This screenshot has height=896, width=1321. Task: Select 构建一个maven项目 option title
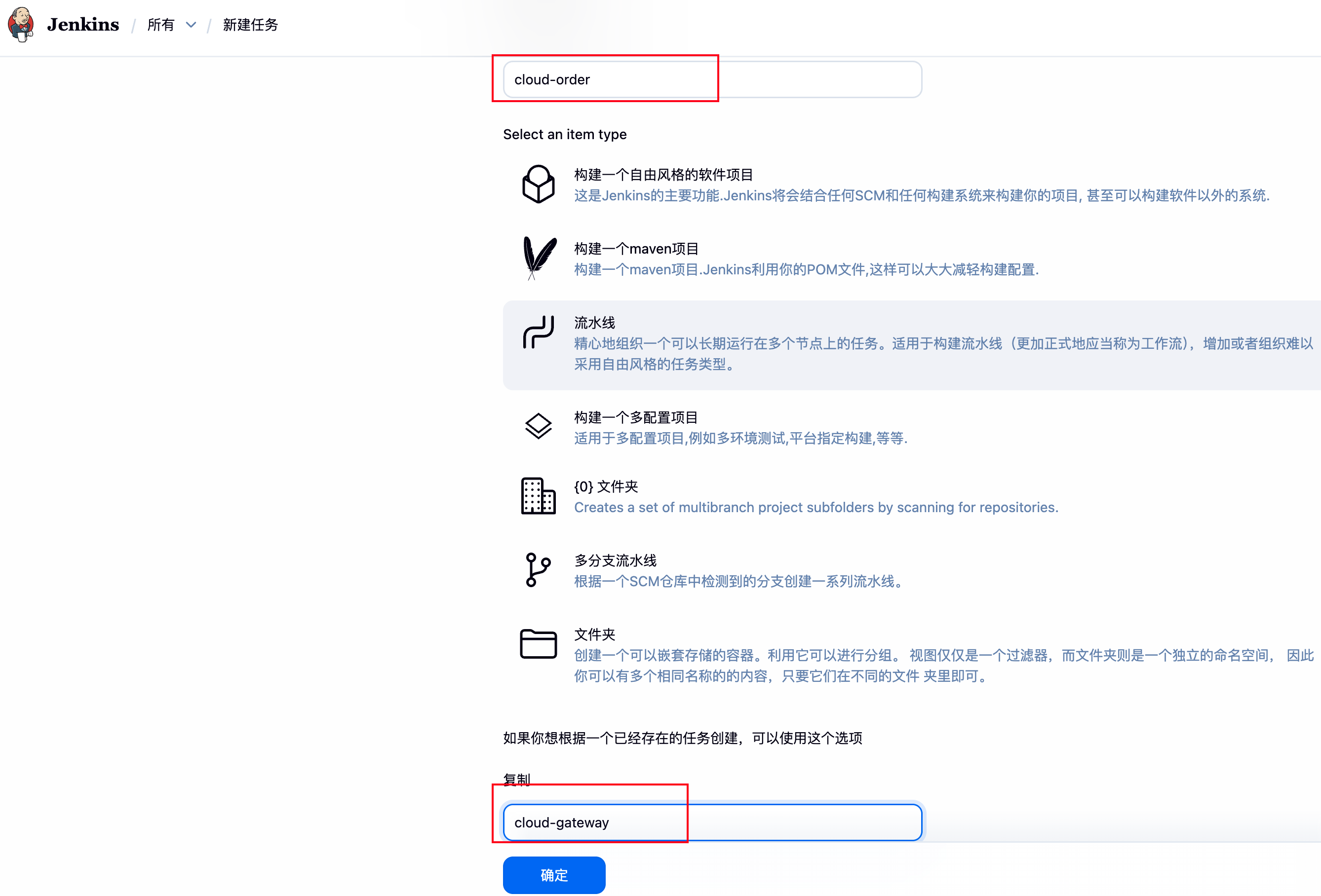636,248
